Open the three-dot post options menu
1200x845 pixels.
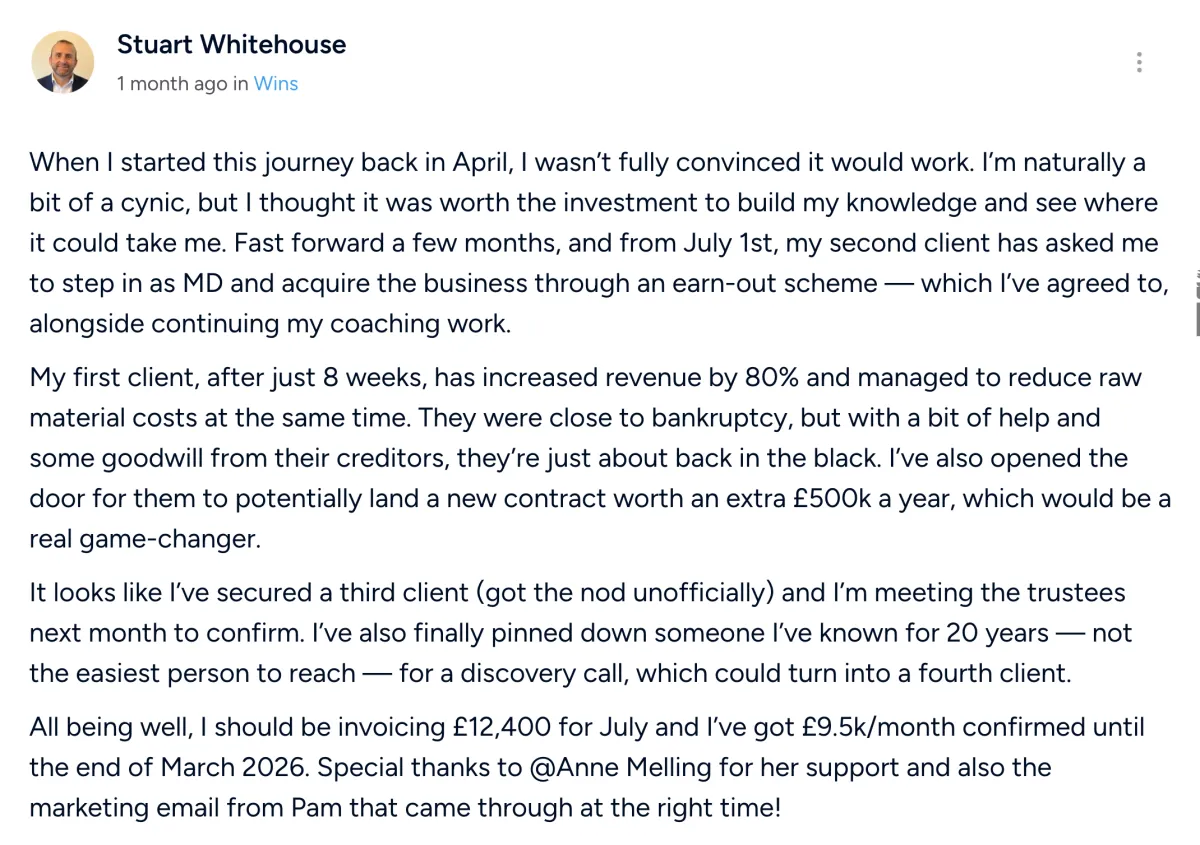1139,62
